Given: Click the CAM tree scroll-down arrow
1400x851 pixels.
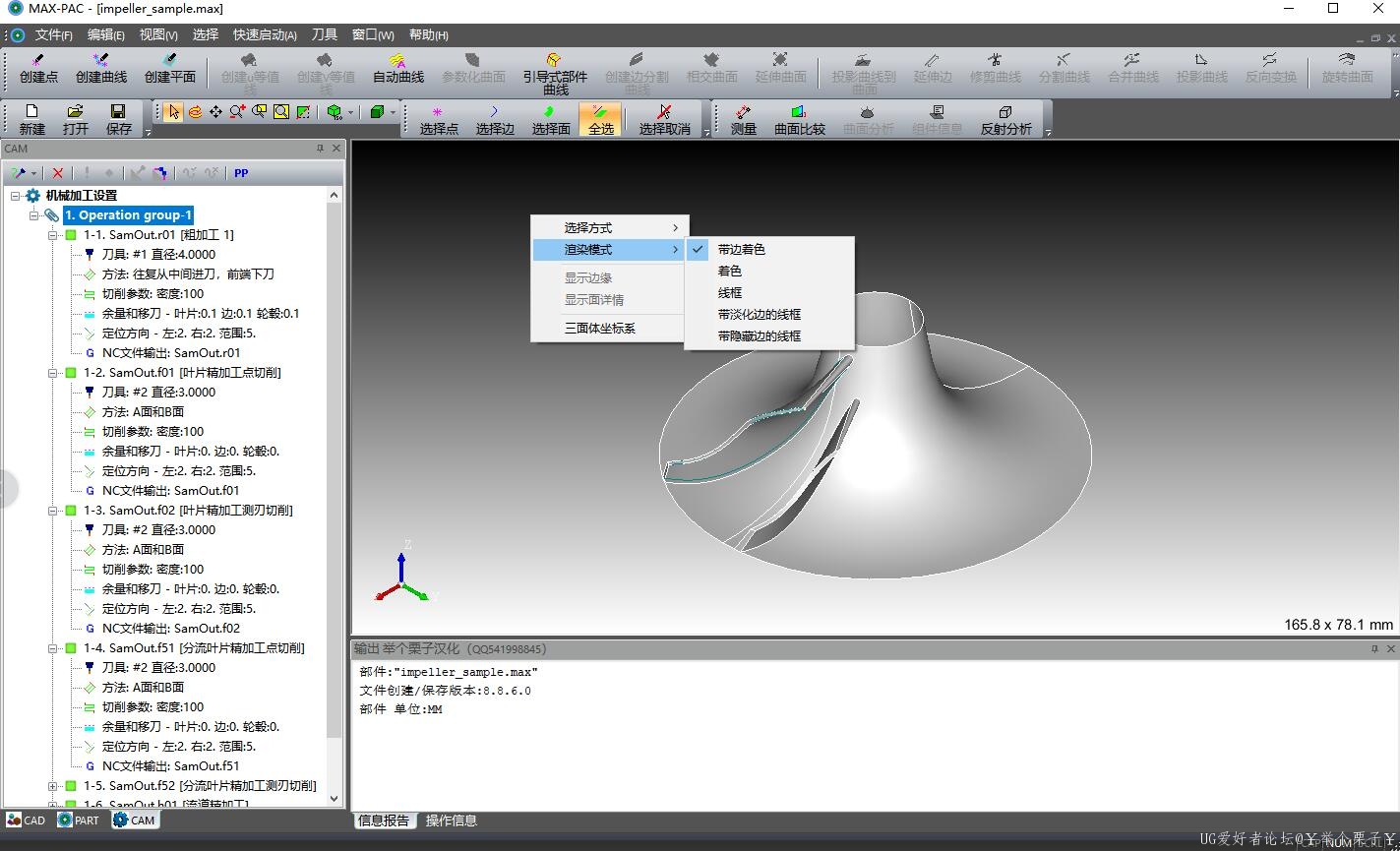Looking at the screenshot, I should [x=334, y=799].
